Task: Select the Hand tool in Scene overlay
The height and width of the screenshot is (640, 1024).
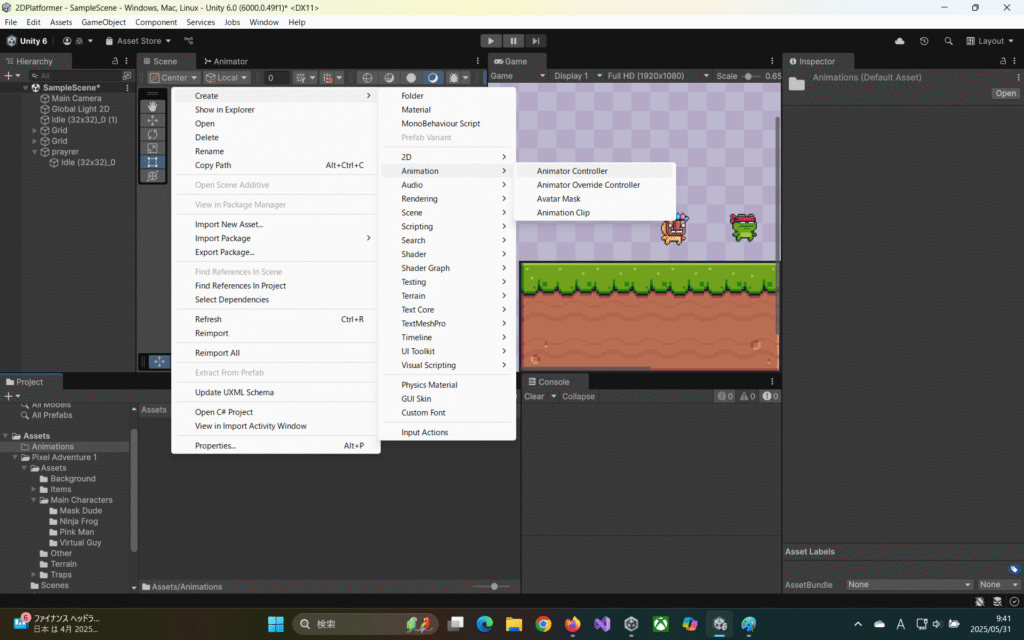Action: coord(152,106)
